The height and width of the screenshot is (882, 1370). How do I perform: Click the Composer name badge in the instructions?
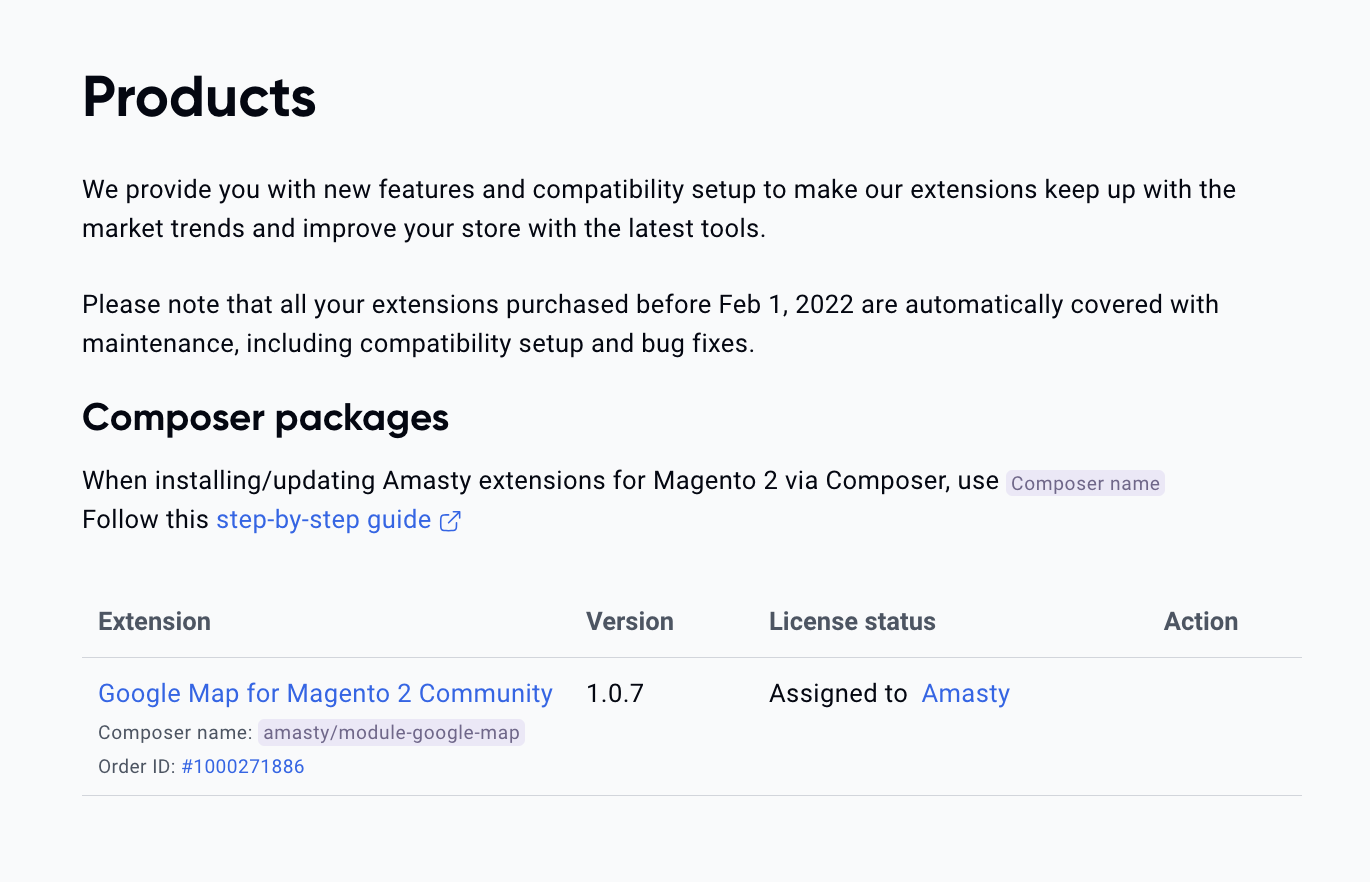pyautogui.click(x=1085, y=483)
